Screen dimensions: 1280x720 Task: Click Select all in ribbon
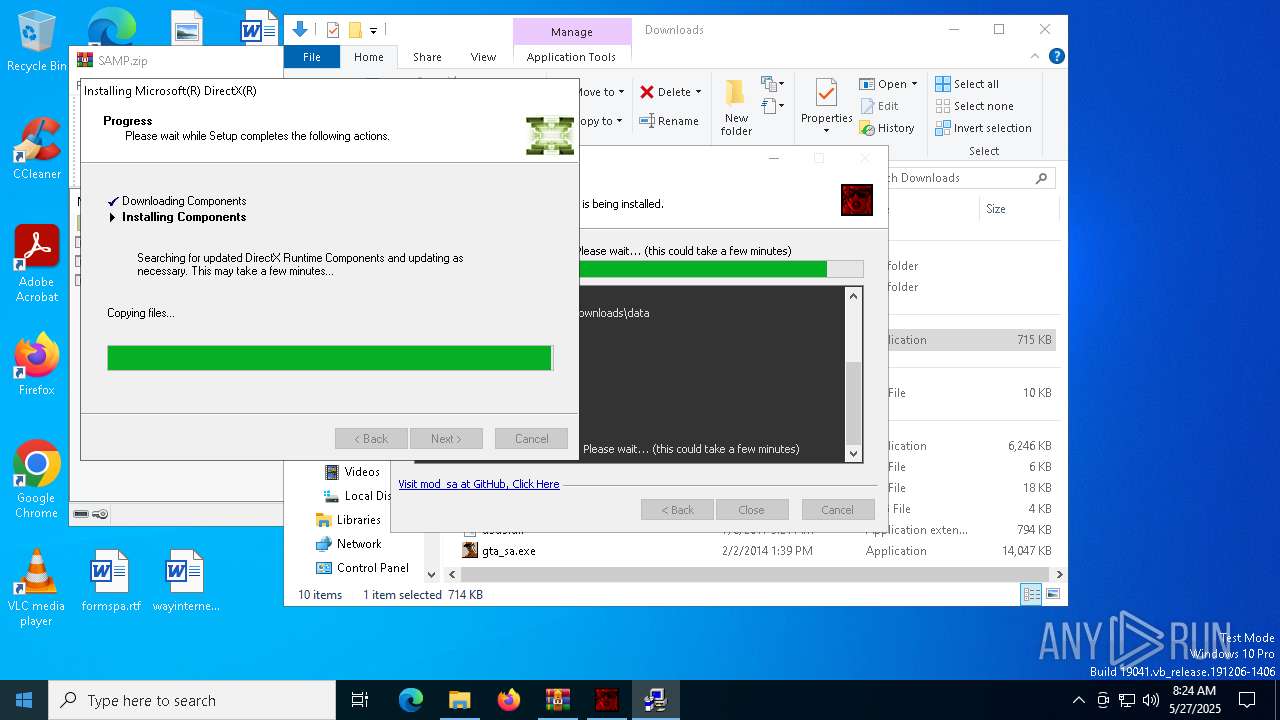pyautogui.click(x=967, y=84)
